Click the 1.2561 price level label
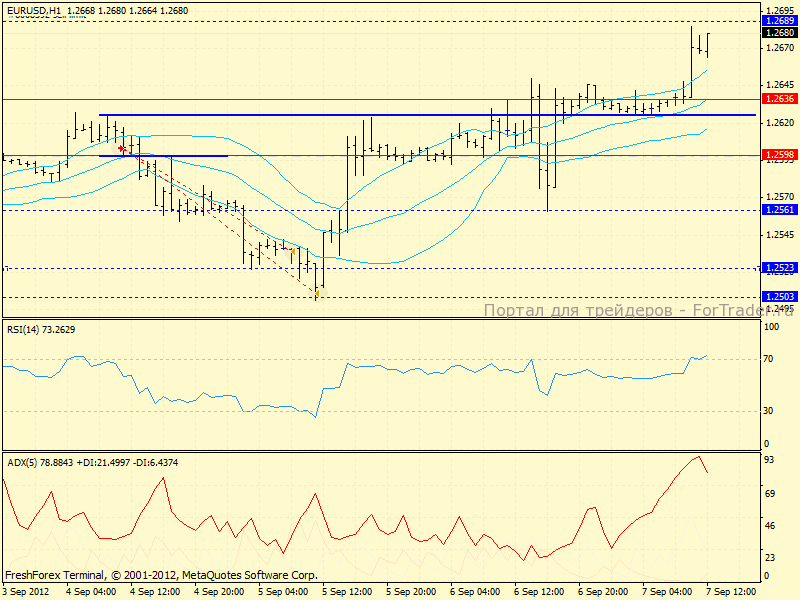800x600 pixels. tap(778, 210)
